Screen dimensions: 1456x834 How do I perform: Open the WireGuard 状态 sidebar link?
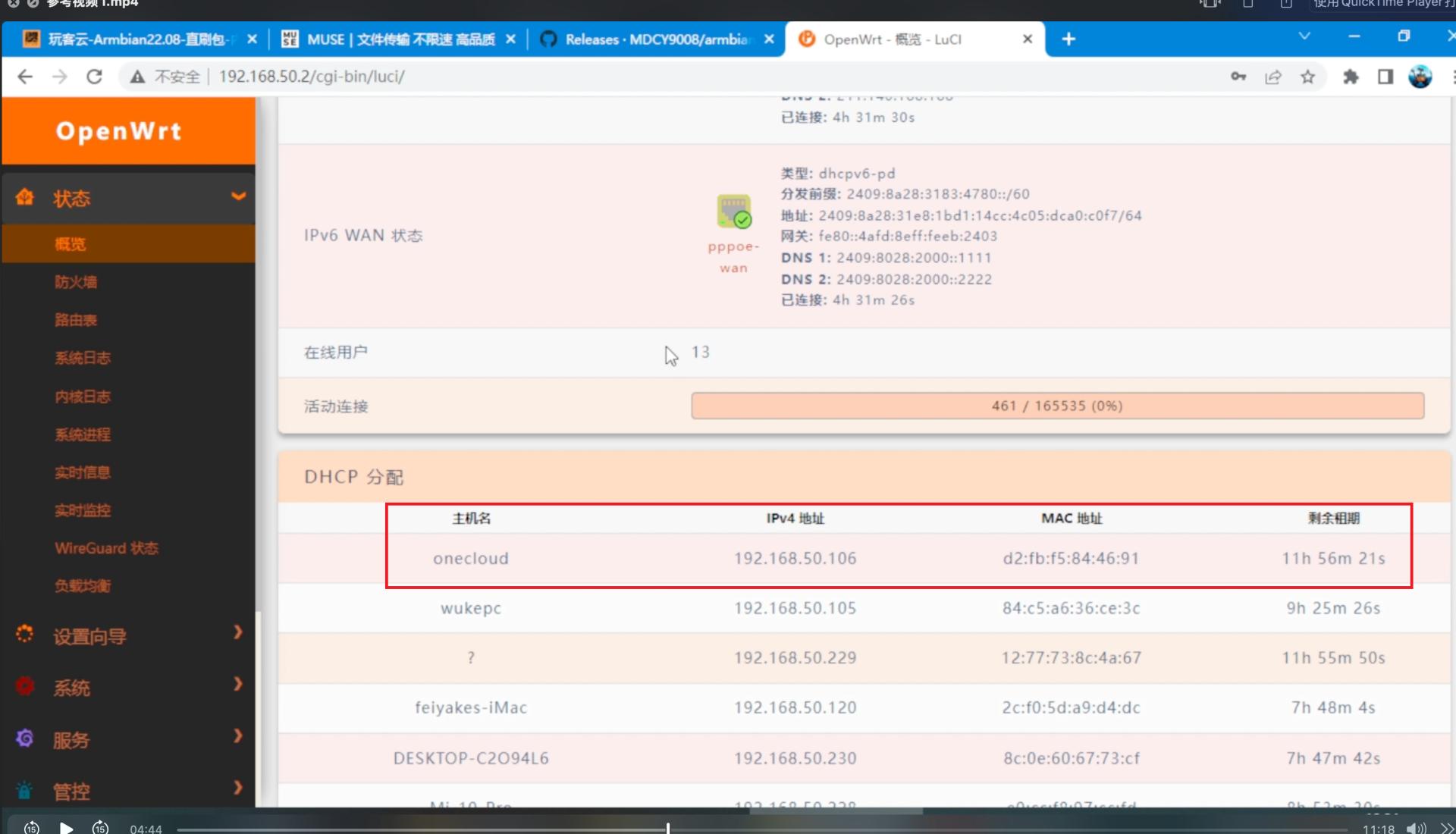(x=106, y=548)
